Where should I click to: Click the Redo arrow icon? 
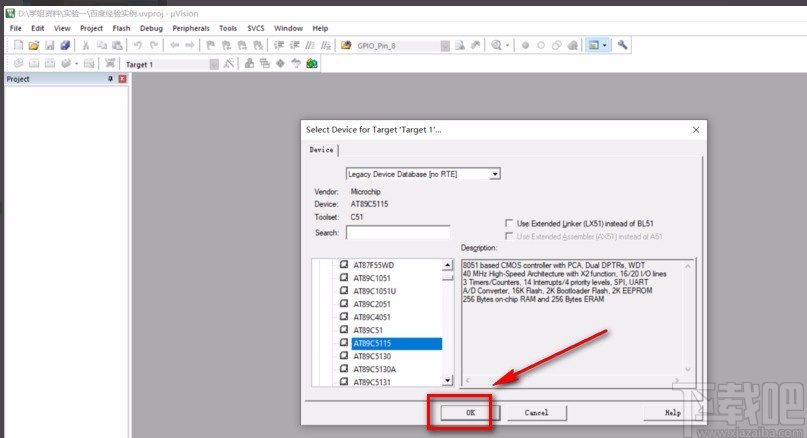tap(153, 45)
